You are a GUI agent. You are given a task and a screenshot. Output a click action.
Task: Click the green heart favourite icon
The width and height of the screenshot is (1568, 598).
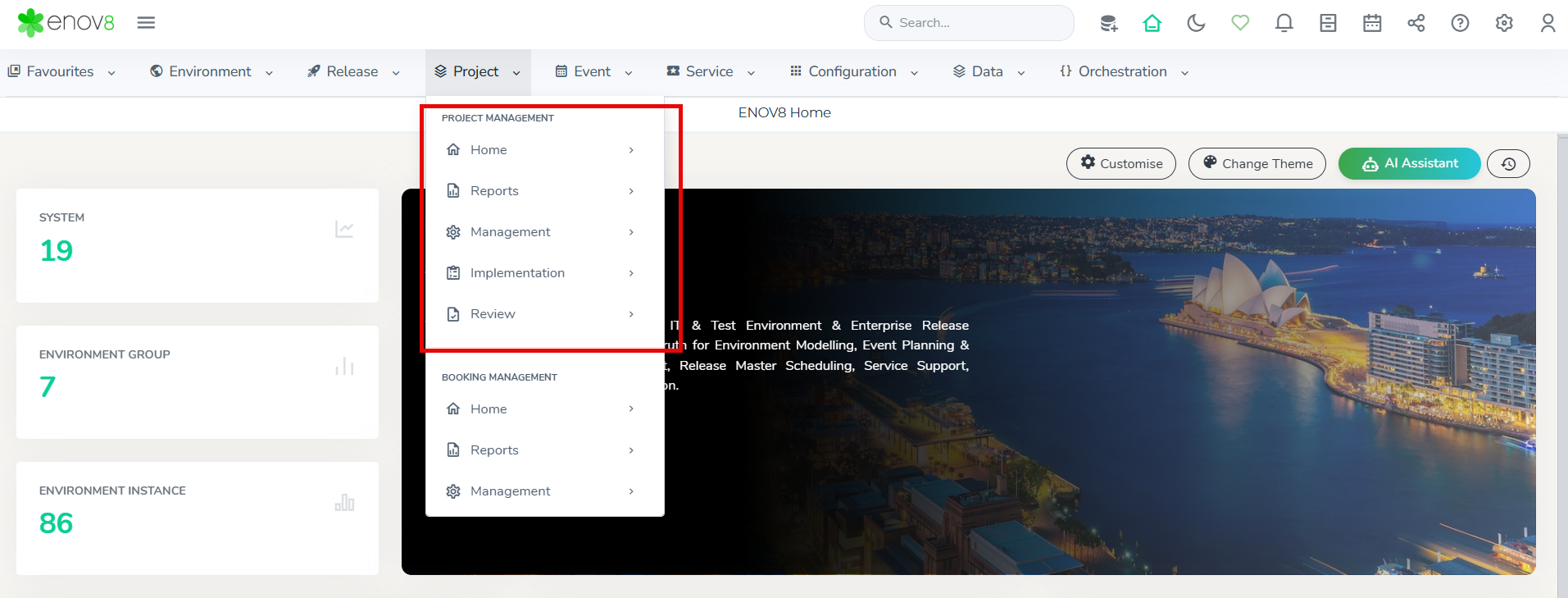(1240, 23)
